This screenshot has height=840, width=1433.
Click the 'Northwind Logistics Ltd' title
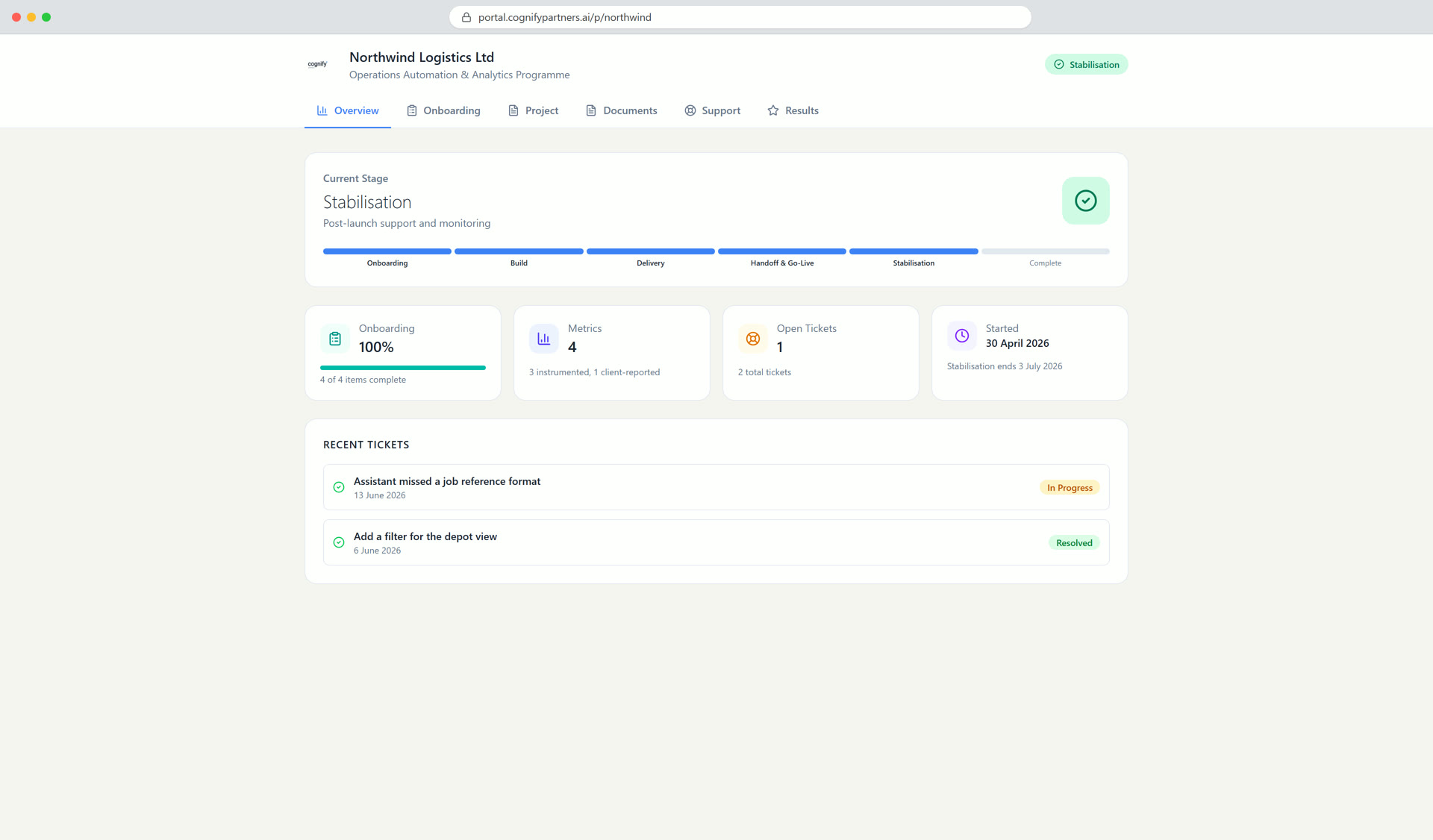(x=422, y=57)
